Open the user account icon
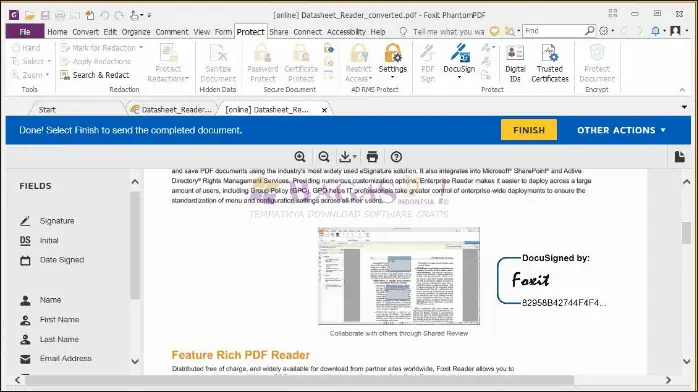Screen dimensions: 698x392 pos(675,31)
